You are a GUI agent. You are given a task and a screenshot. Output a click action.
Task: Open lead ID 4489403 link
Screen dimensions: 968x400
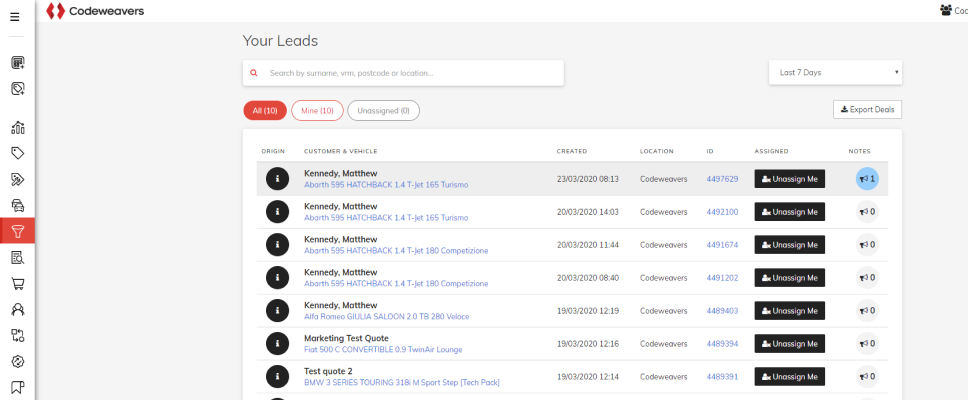pos(722,310)
